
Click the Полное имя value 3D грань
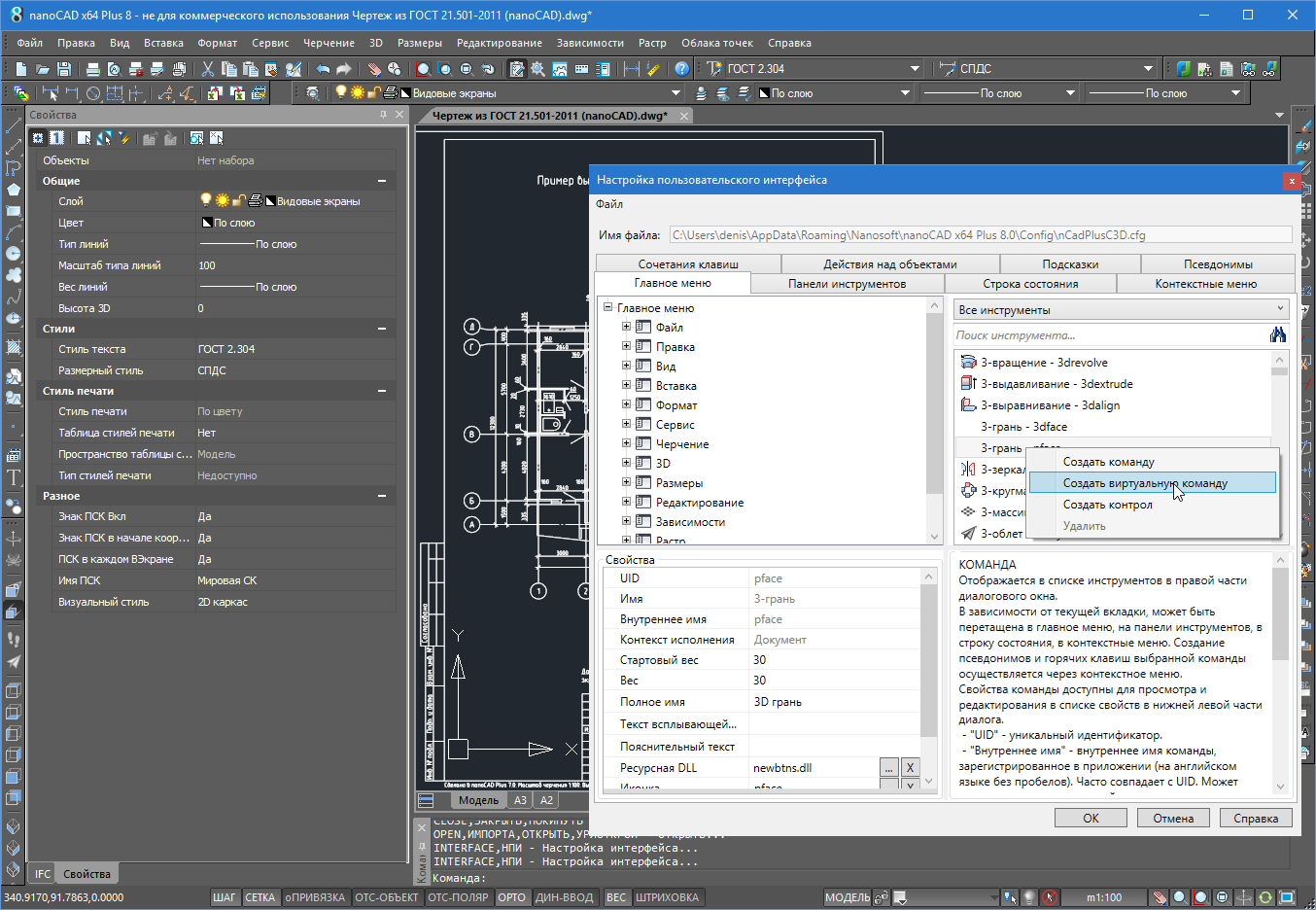tap(834, 702)
